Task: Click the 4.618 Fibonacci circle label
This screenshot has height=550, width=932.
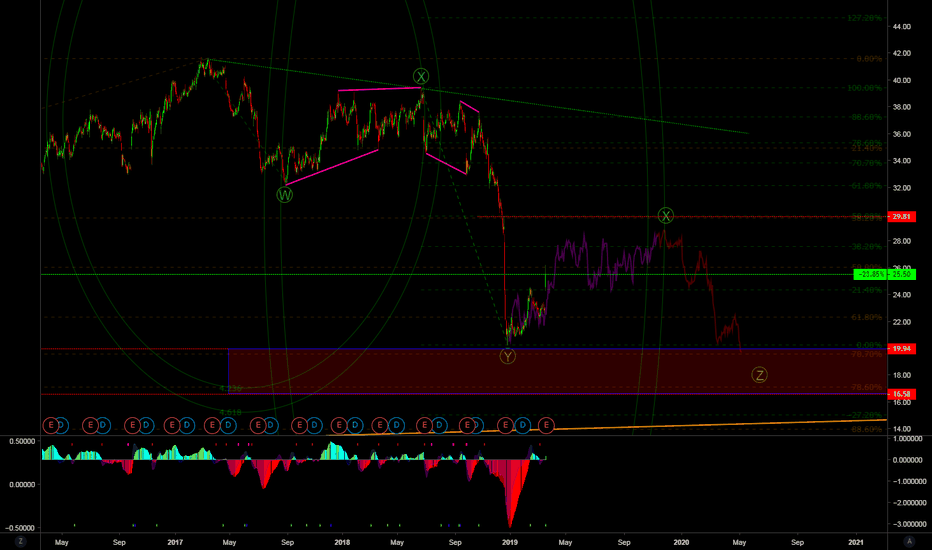Action: (231, 412)
